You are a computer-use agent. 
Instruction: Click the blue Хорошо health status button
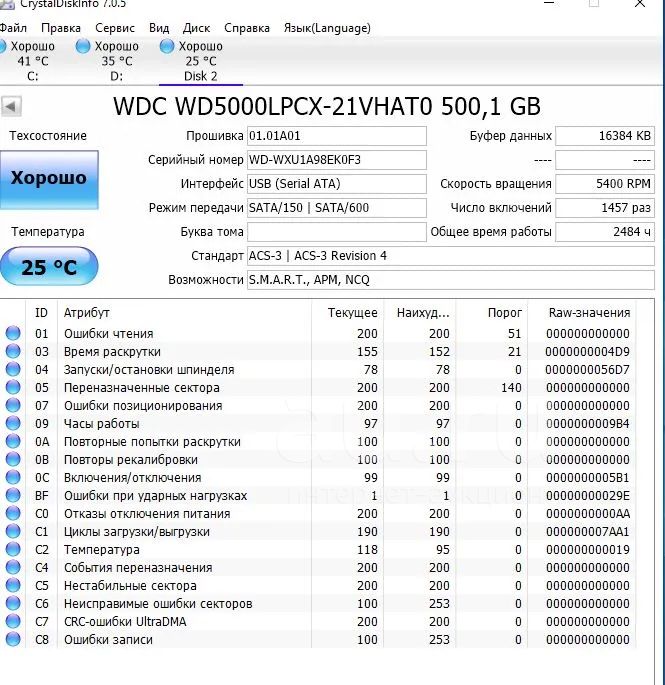tap(49, 180)
